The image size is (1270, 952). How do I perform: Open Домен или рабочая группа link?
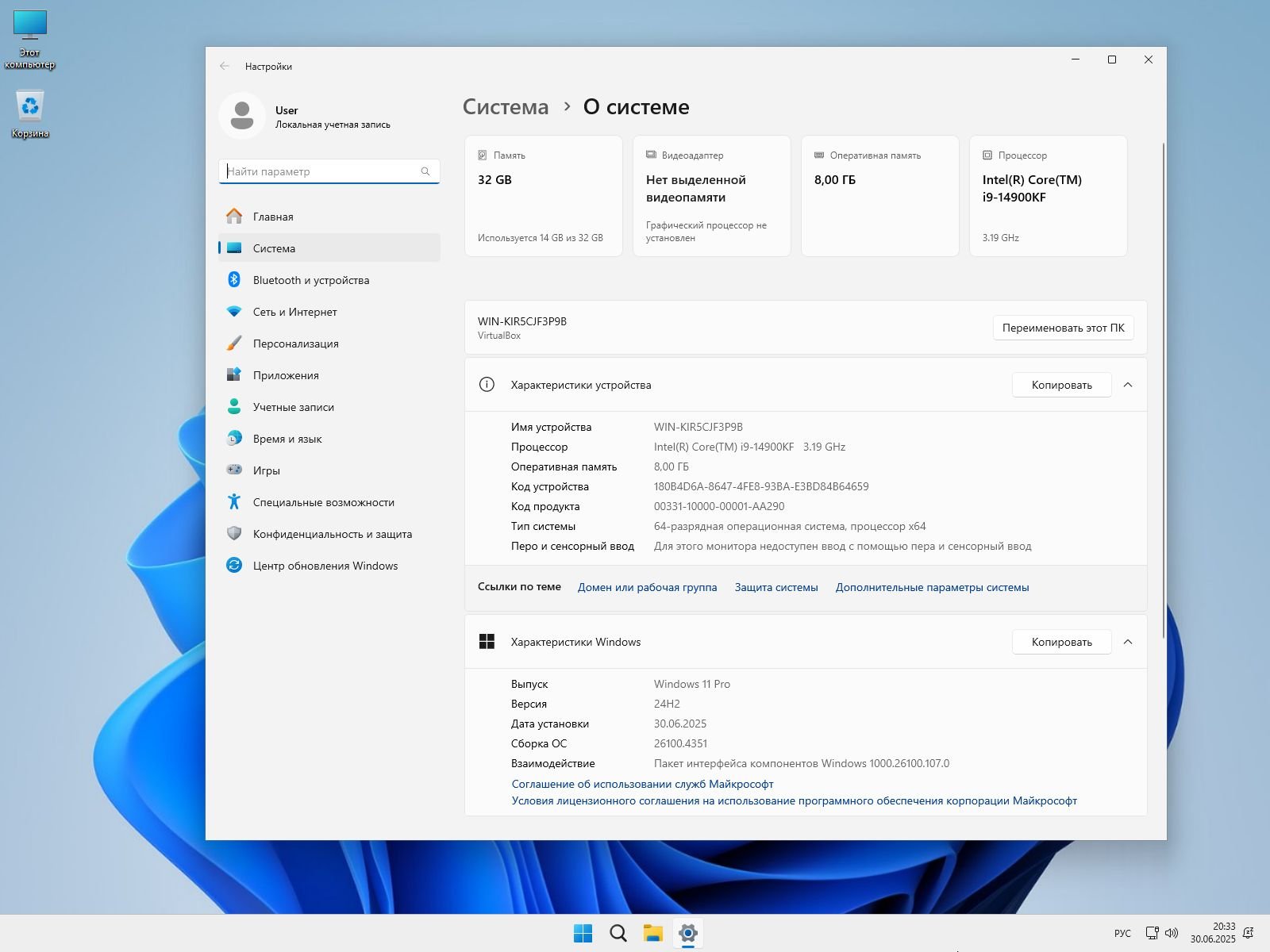click(647, 587)
